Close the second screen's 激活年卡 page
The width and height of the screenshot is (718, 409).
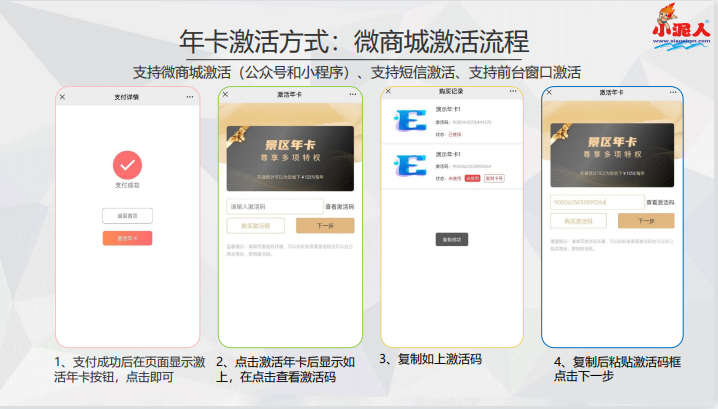click(226, 95)
